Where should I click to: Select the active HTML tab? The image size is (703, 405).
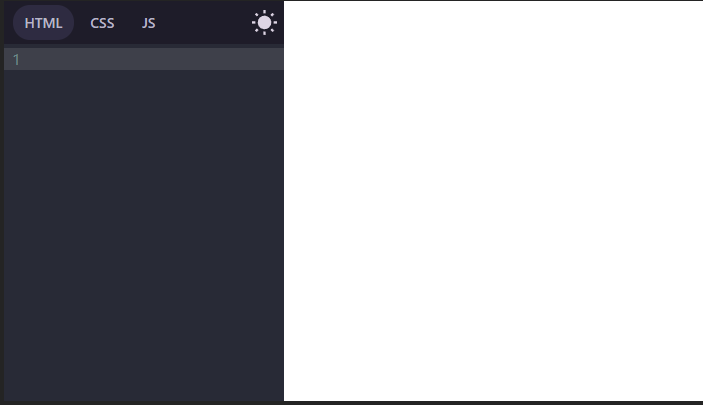(x=43, y=23)
